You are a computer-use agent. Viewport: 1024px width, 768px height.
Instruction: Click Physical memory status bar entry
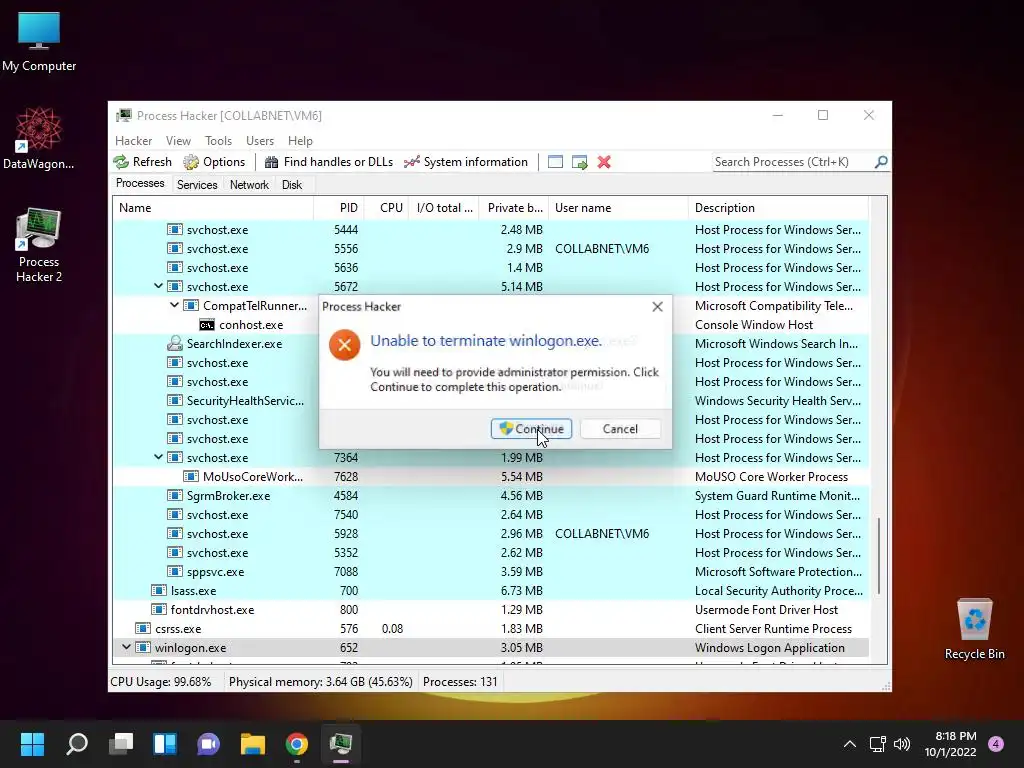pyautogui.click(x=321, y=682)
